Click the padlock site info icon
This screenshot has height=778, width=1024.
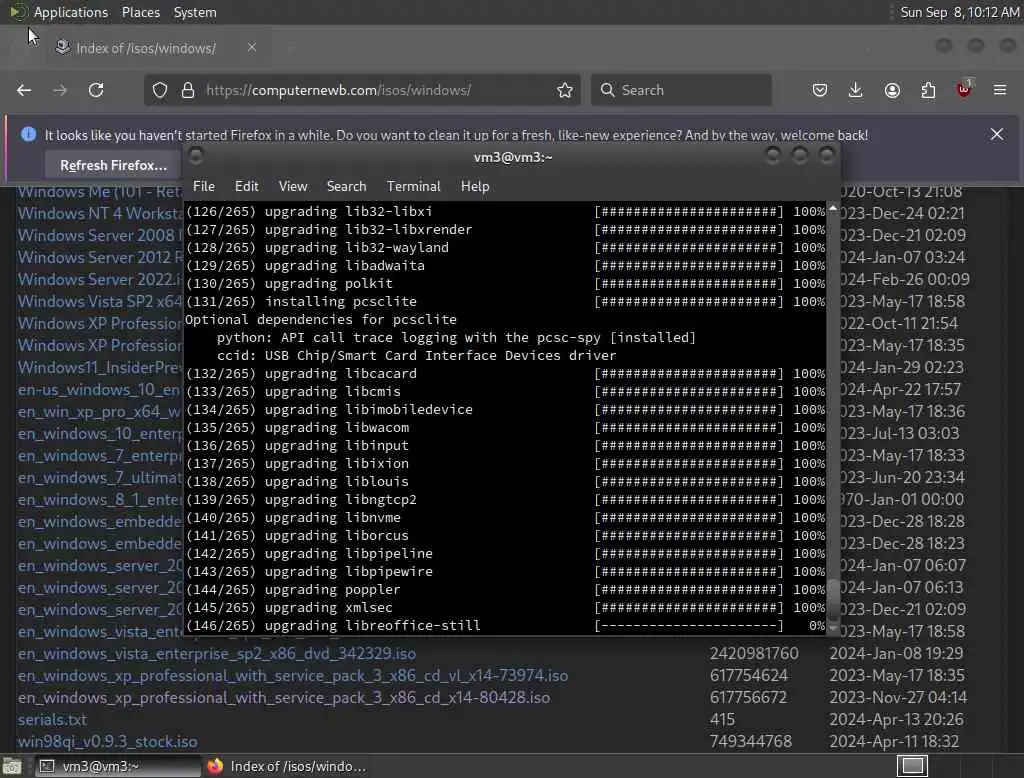(x=188, y=90)
